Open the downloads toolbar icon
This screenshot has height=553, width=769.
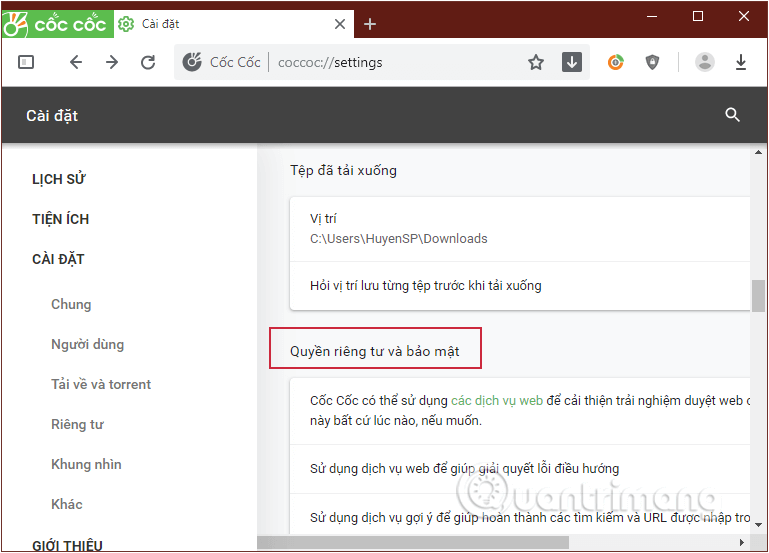click(x=741, y=62)
